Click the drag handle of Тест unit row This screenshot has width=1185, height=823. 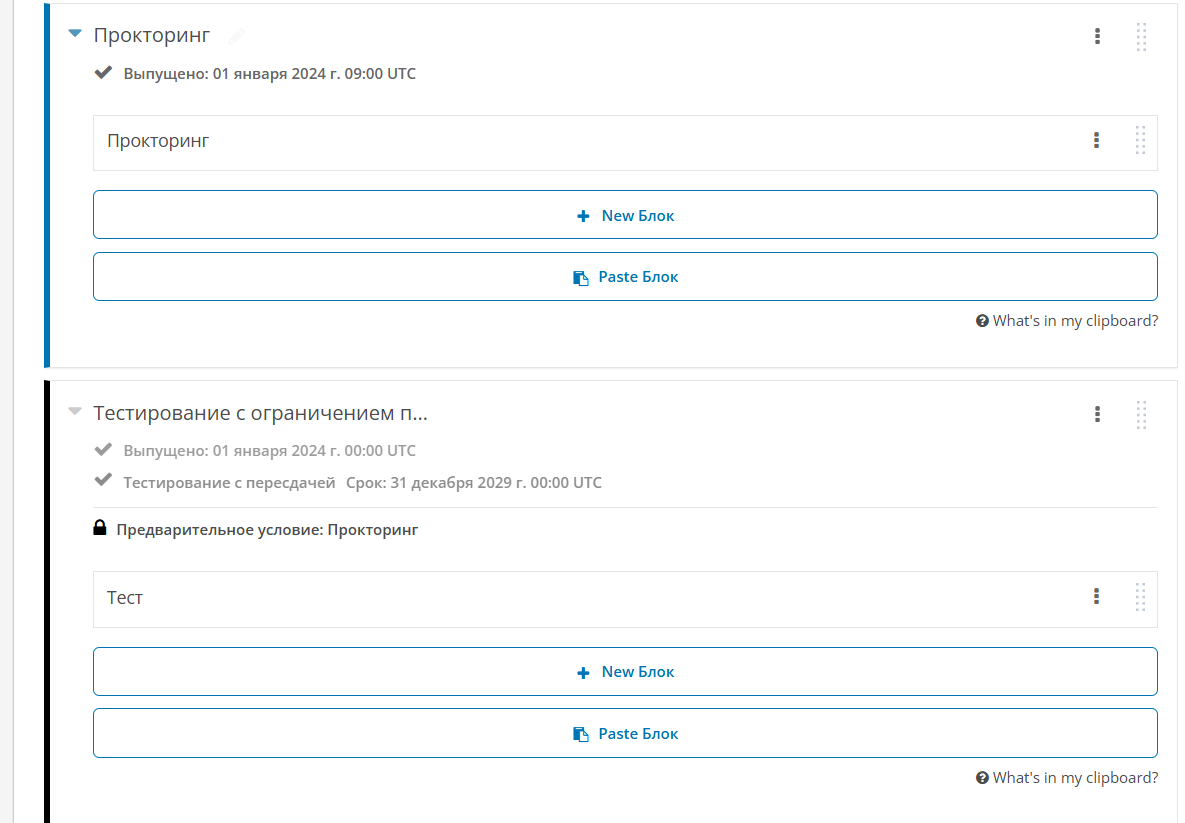(x=1141, y=597)
